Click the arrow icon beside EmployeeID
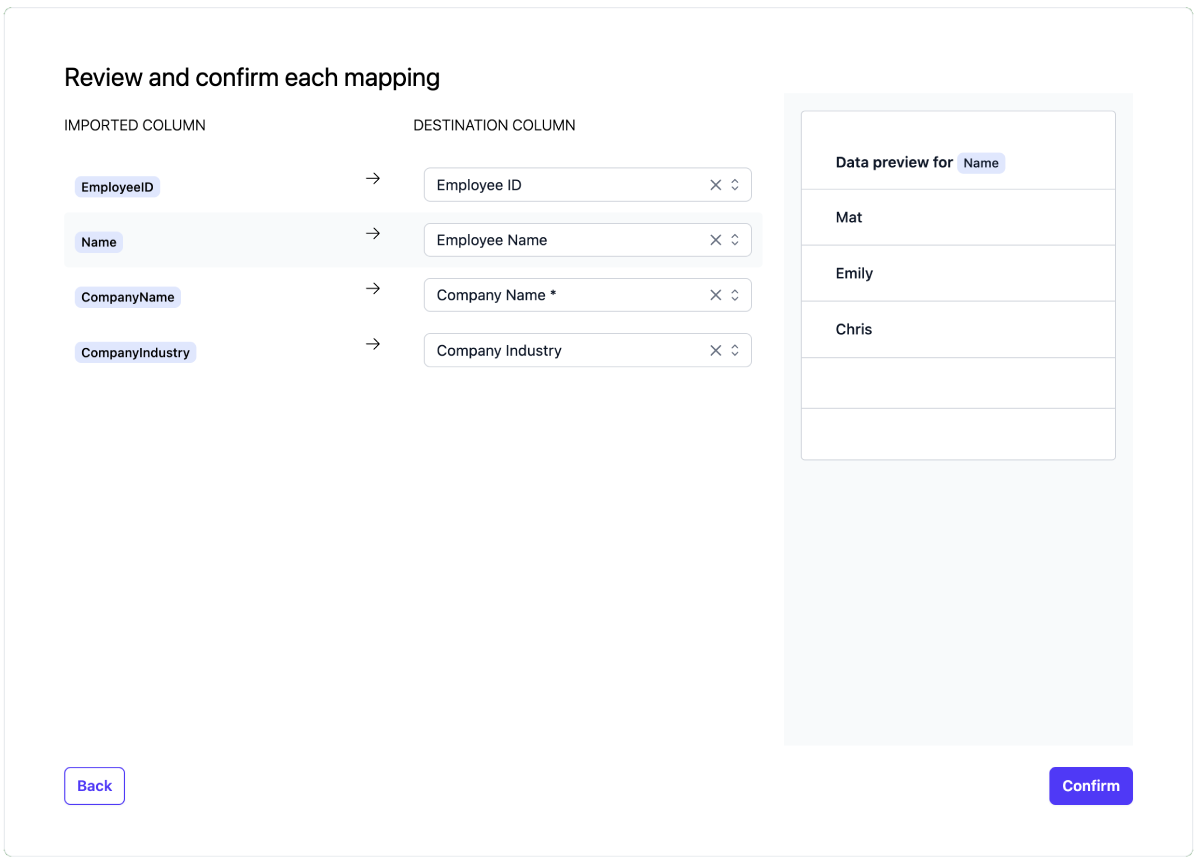The width and height of the screenshot is (1200, 862). click(373, 178)
